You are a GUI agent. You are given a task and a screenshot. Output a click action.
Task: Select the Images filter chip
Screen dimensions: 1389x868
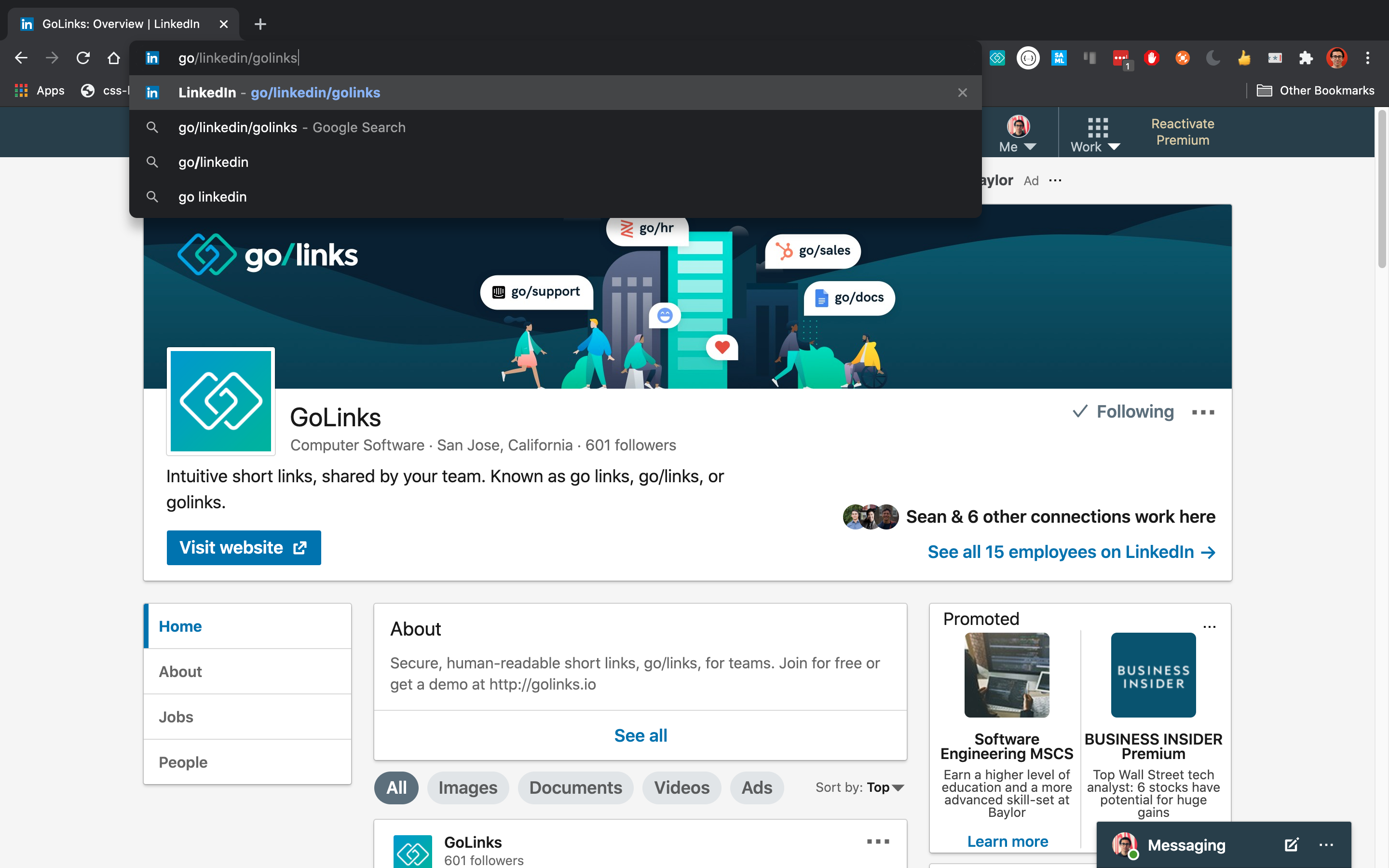click(x=468, y=787)
